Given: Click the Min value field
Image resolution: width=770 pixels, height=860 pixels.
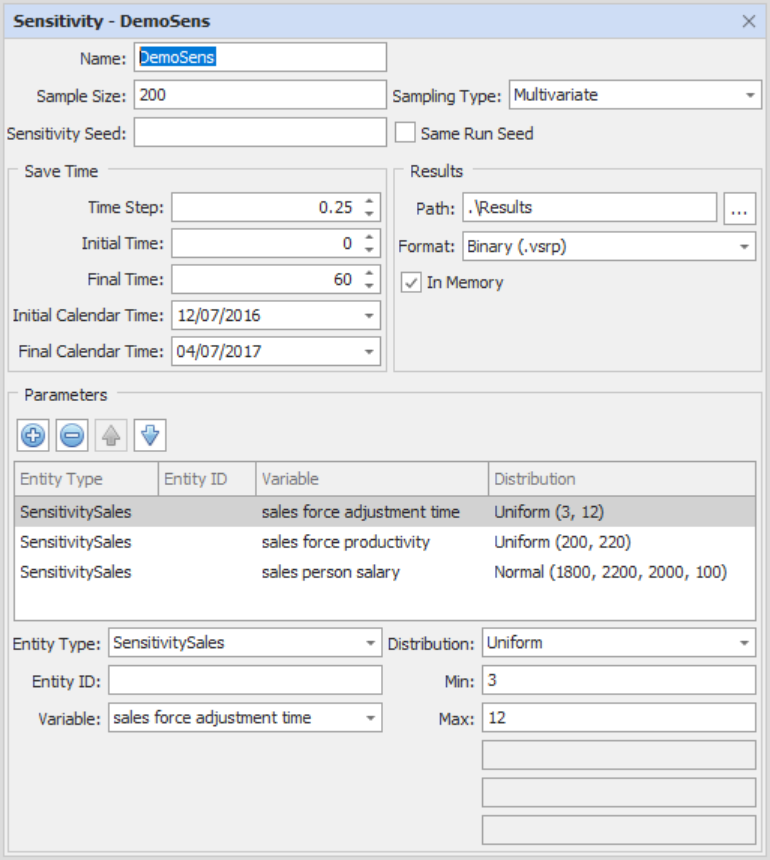Looking at the screenshot, I should tap(619, 680).
